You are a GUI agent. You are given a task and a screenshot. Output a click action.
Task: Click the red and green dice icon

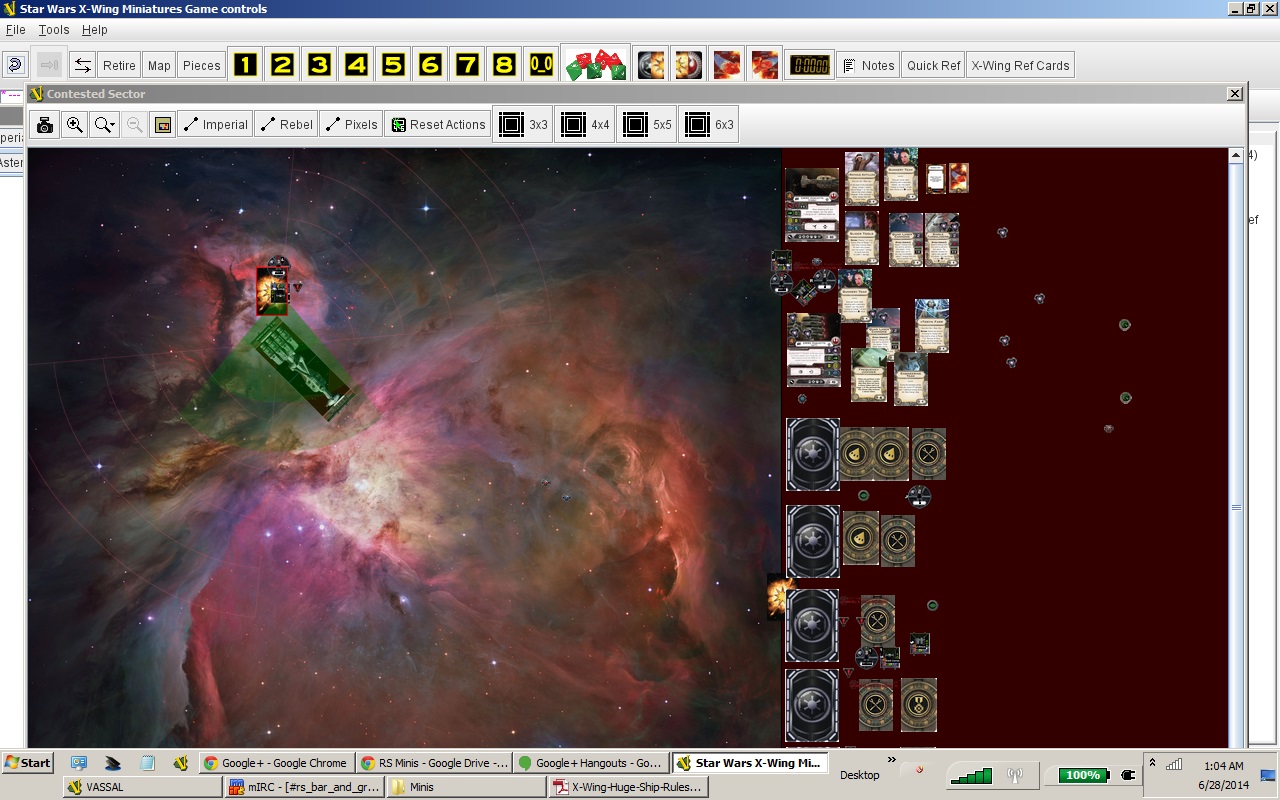click(x=595, y=65)
